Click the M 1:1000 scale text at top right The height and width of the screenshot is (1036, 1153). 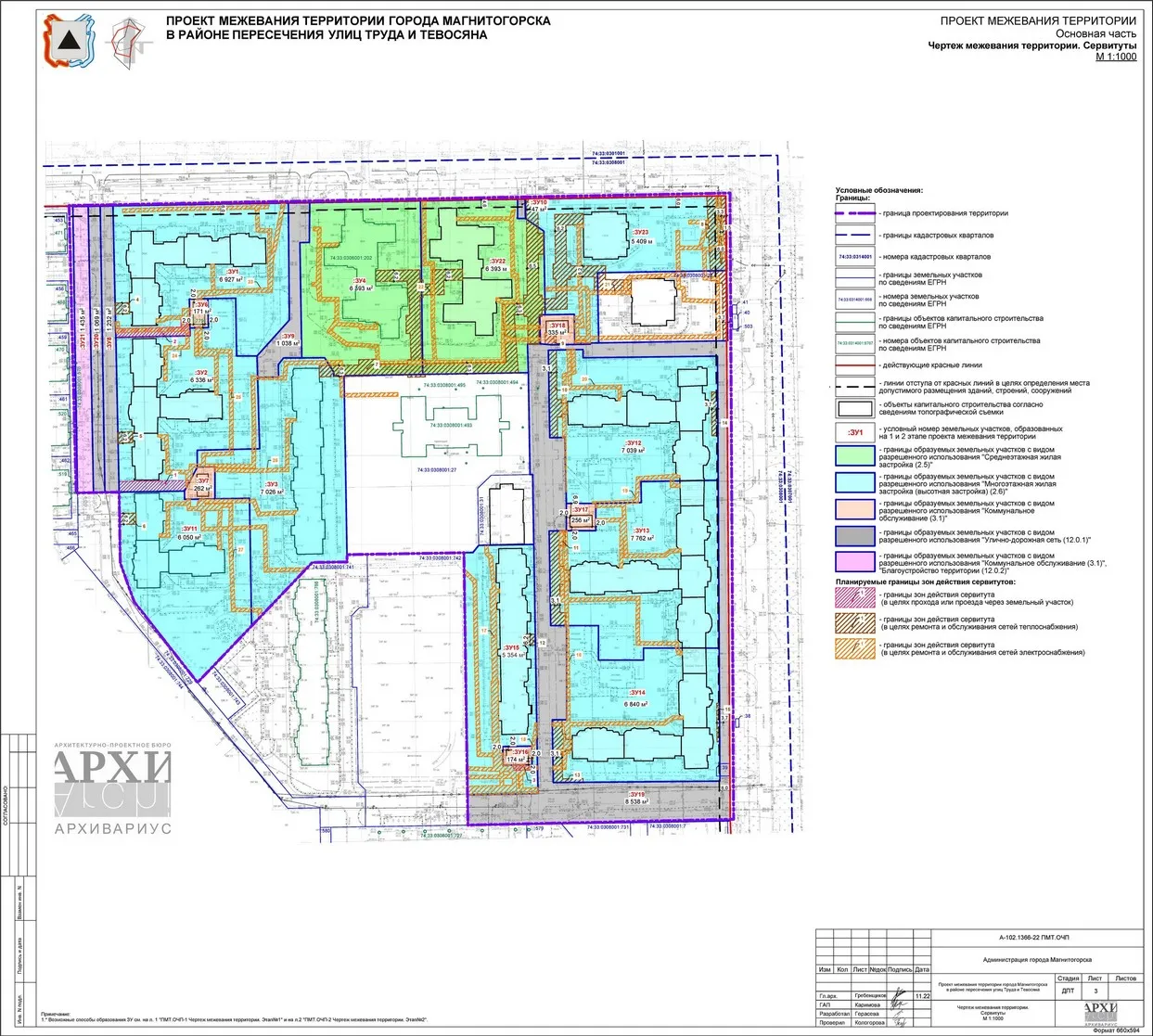click(1115, 57)
